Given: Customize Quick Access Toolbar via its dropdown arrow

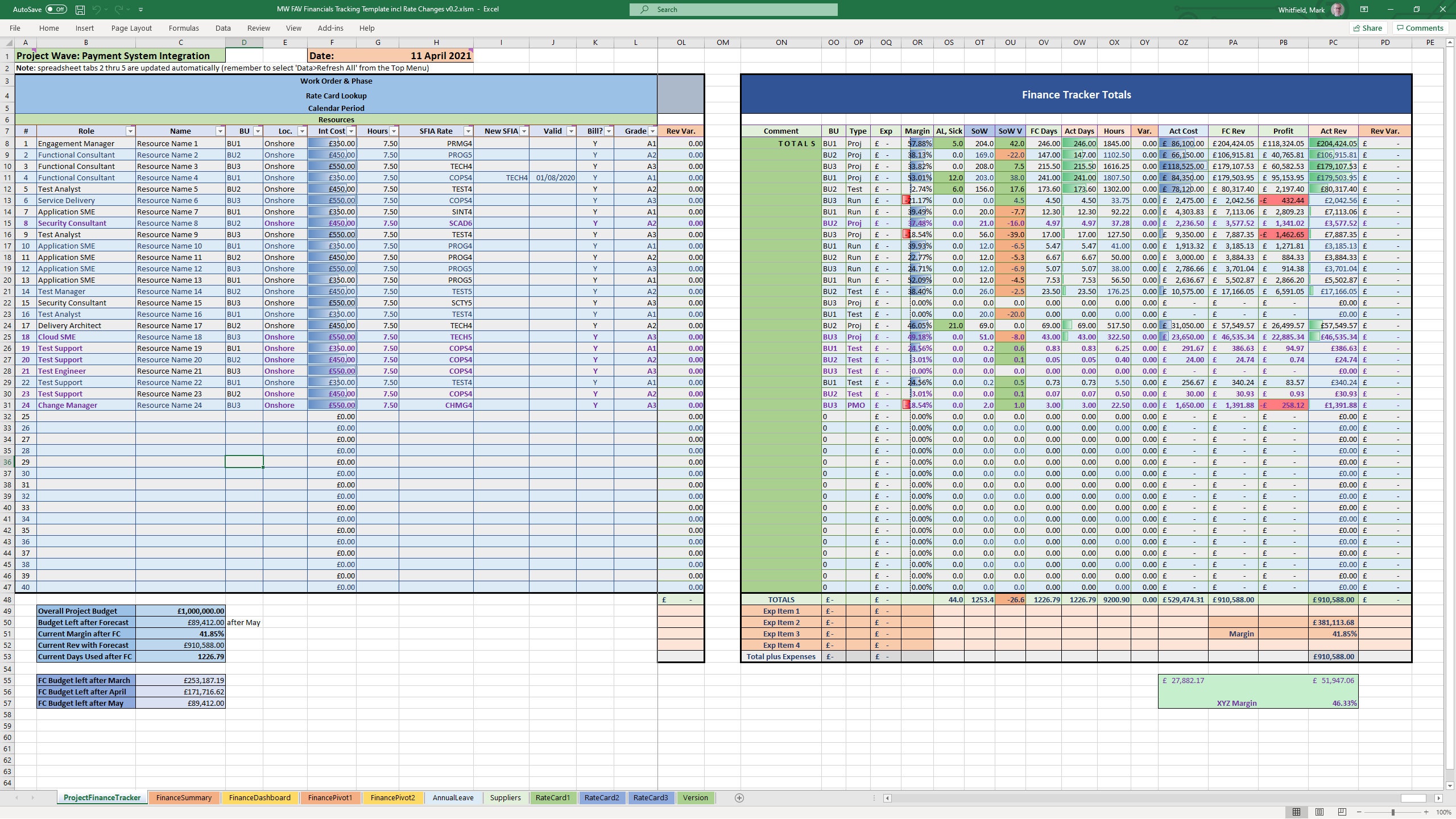Looking at the screenshot, I should pyautogui.click(x=141, y=9).
